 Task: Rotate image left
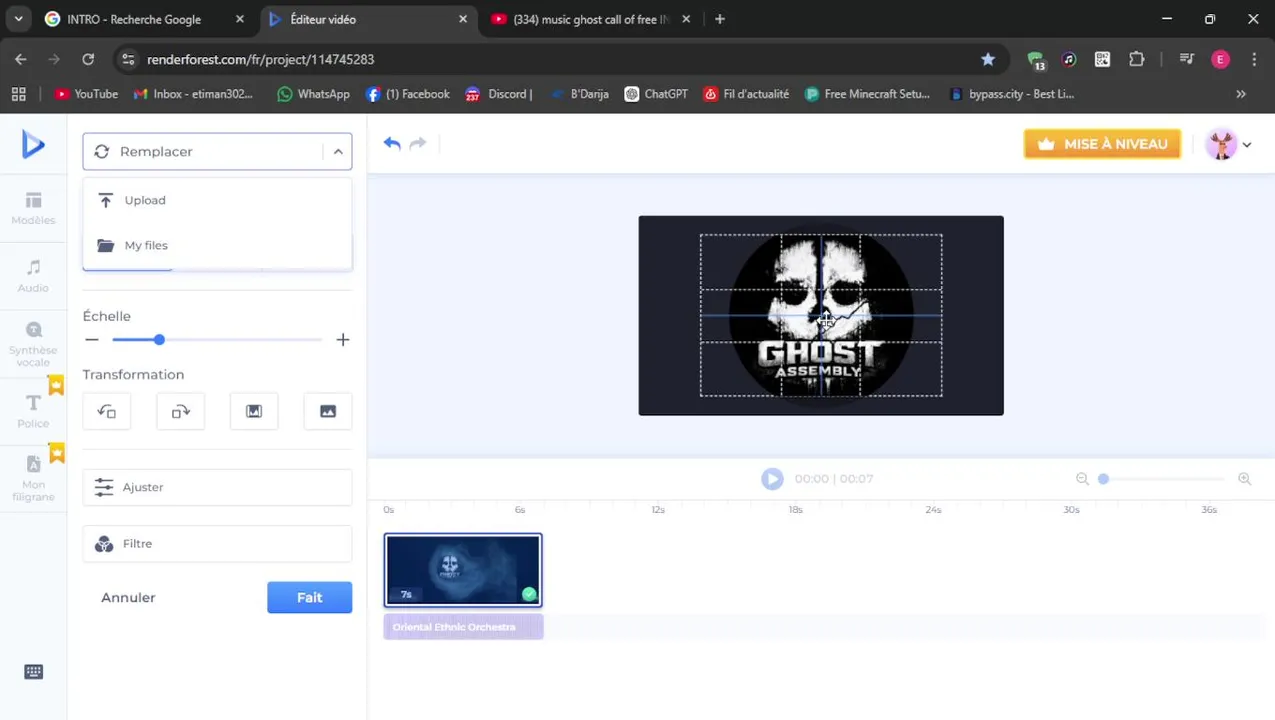click(107, 411)
